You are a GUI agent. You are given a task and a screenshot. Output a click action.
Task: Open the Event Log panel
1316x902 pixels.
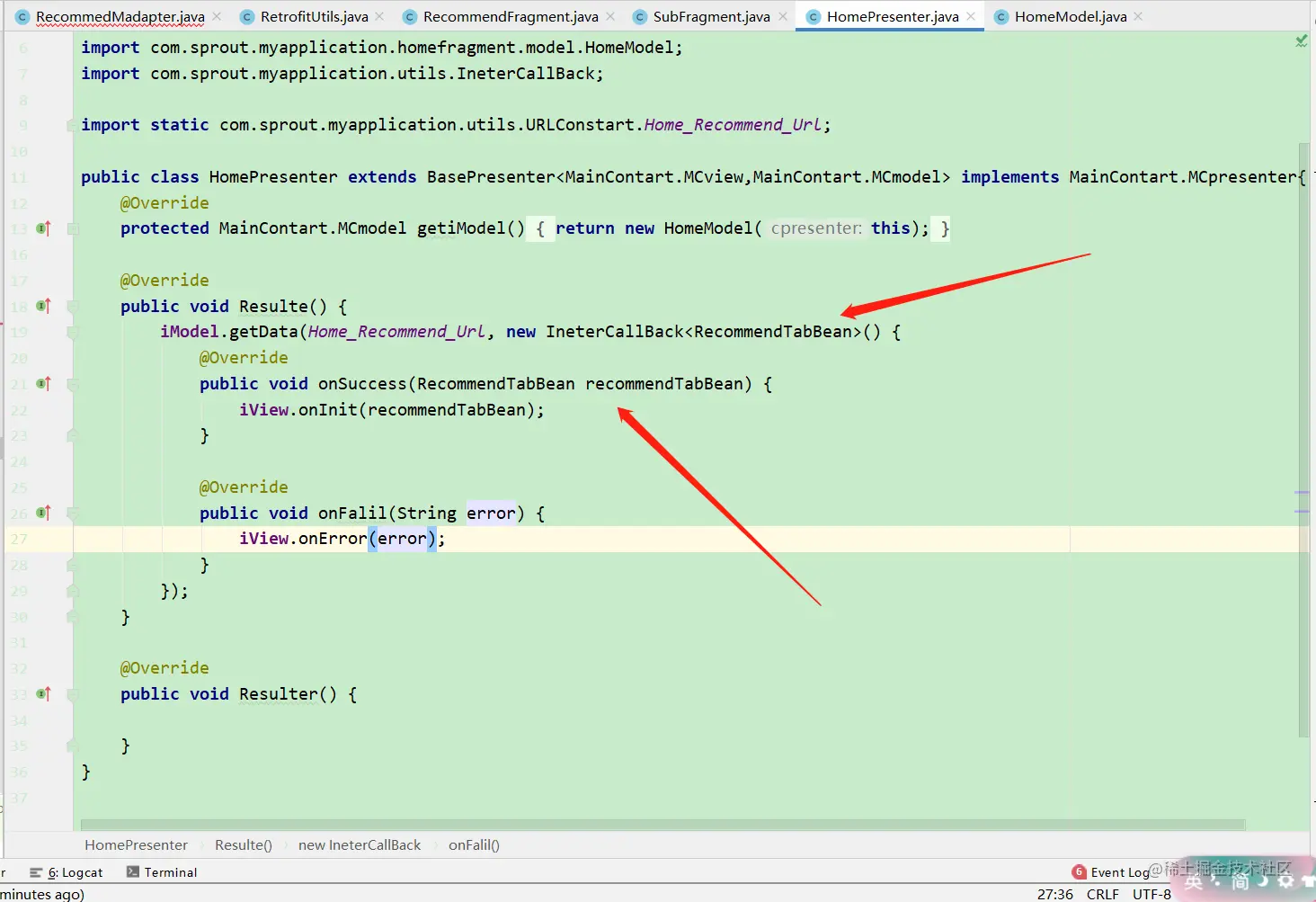tap(1111, 872)
